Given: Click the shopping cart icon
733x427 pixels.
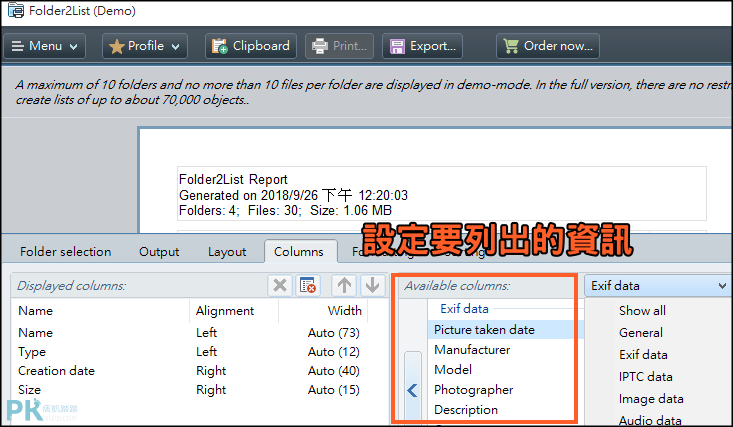Looking at the screenshot, I should pos(511,46).
